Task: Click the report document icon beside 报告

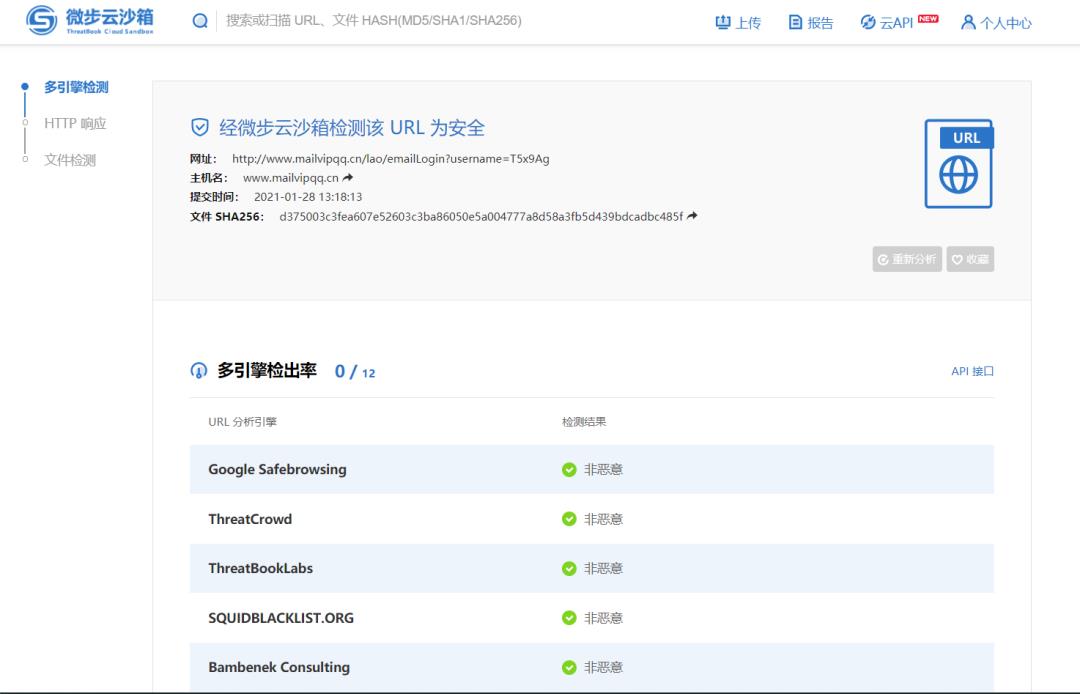Action: (795, 22)
